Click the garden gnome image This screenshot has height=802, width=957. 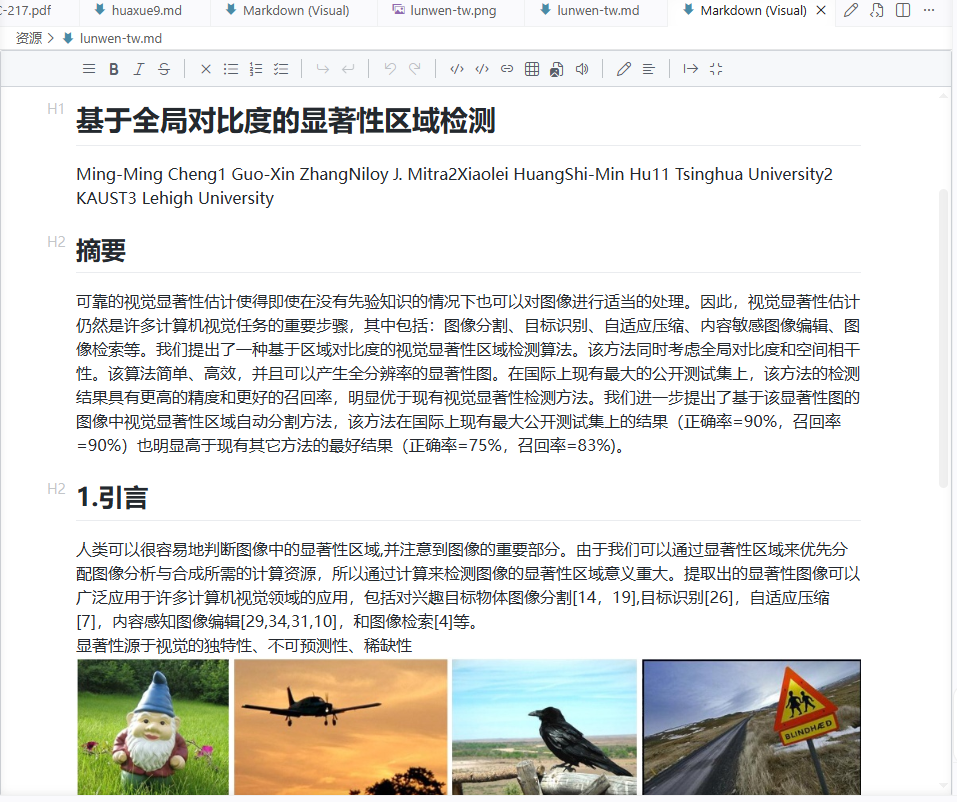pyautogui.click(x=153, y=727)
